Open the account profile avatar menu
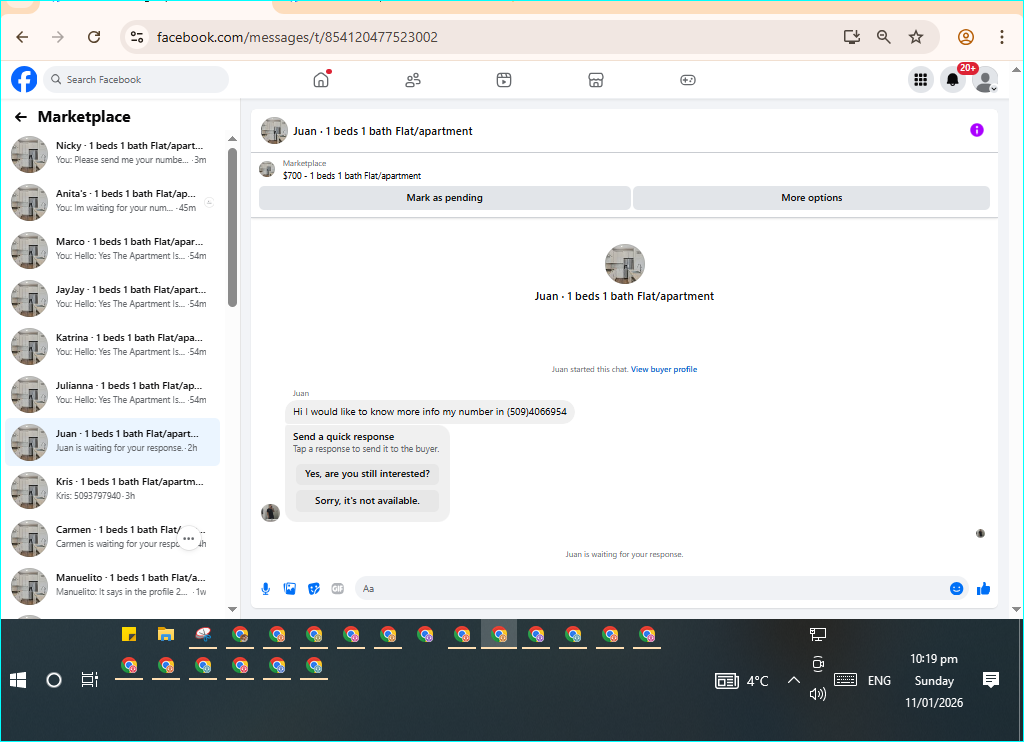 coord(985,80)
